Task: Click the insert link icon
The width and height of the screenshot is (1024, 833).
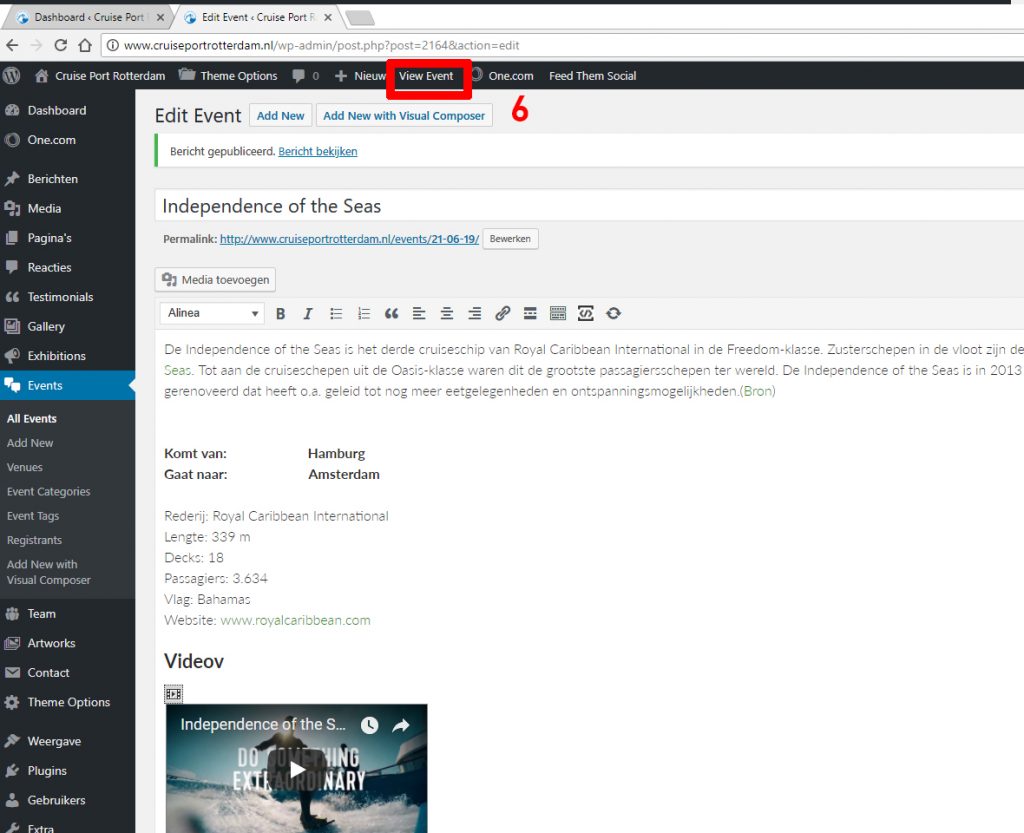Action: point(502,313)
